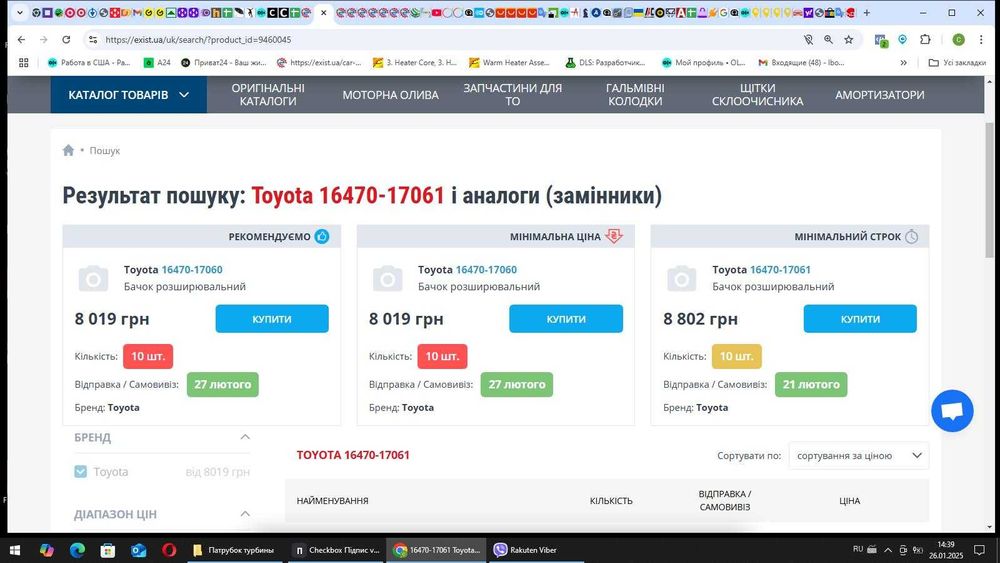1000x563 pixels.
Task: Click the 'Мінімальний строк' clock icon
Action: coord(912,237)
